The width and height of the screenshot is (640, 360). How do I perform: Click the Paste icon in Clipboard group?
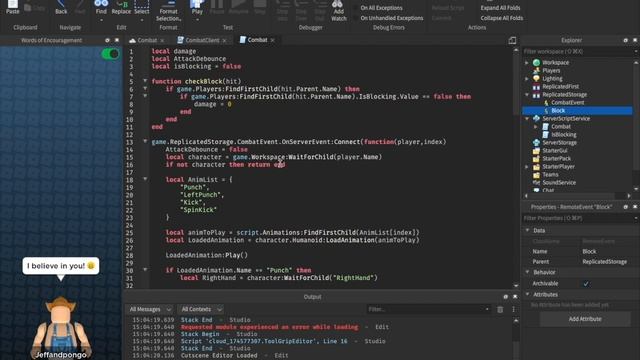(x=13, y=5)
